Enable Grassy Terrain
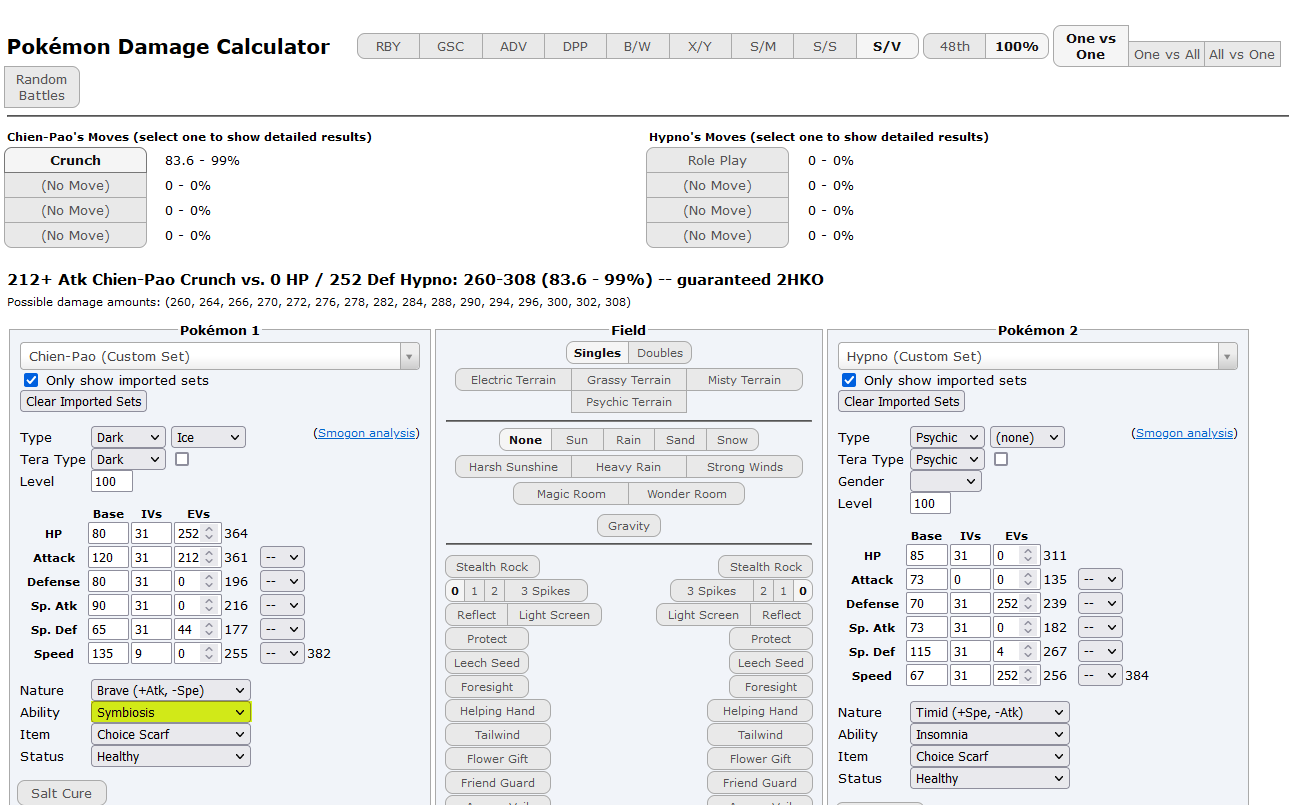Viewport: 1289px width, 805px height. 629,379
